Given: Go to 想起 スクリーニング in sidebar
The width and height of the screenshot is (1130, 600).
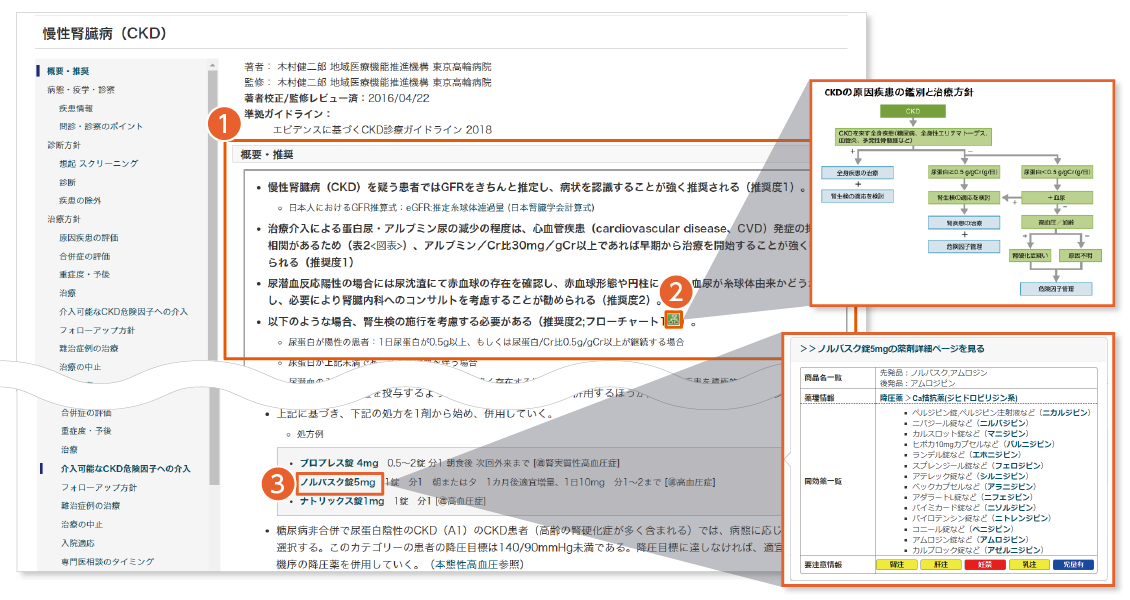Looking at the screenshot, I should (x=98, y=163).
